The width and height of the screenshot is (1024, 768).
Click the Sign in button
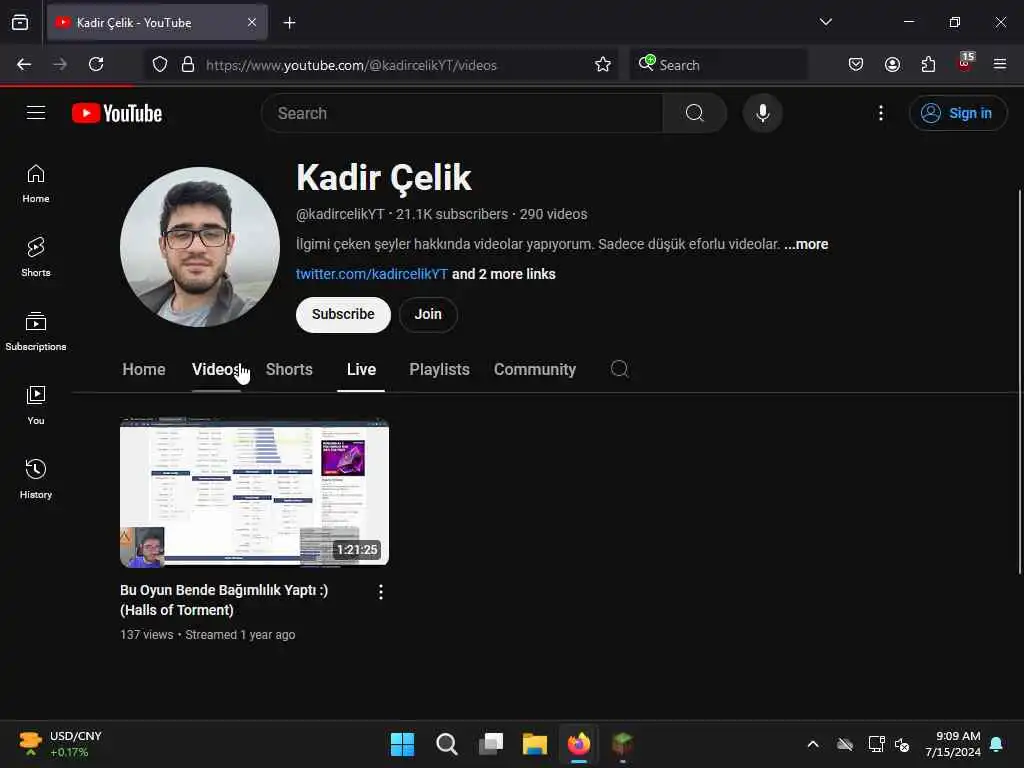point(957,113)
